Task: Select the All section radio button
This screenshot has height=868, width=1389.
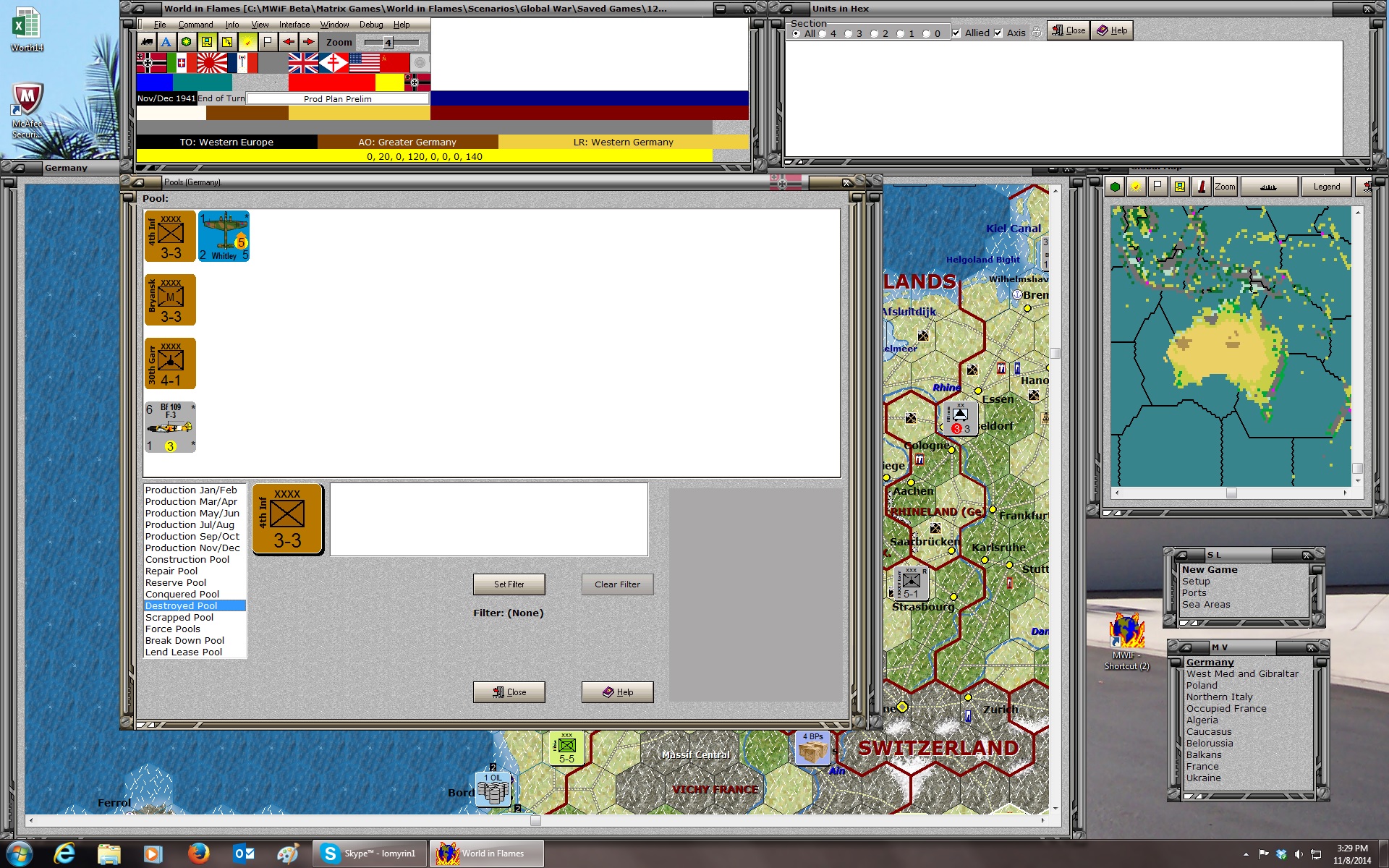Action: pyautogui.click(x=797, y=34)
